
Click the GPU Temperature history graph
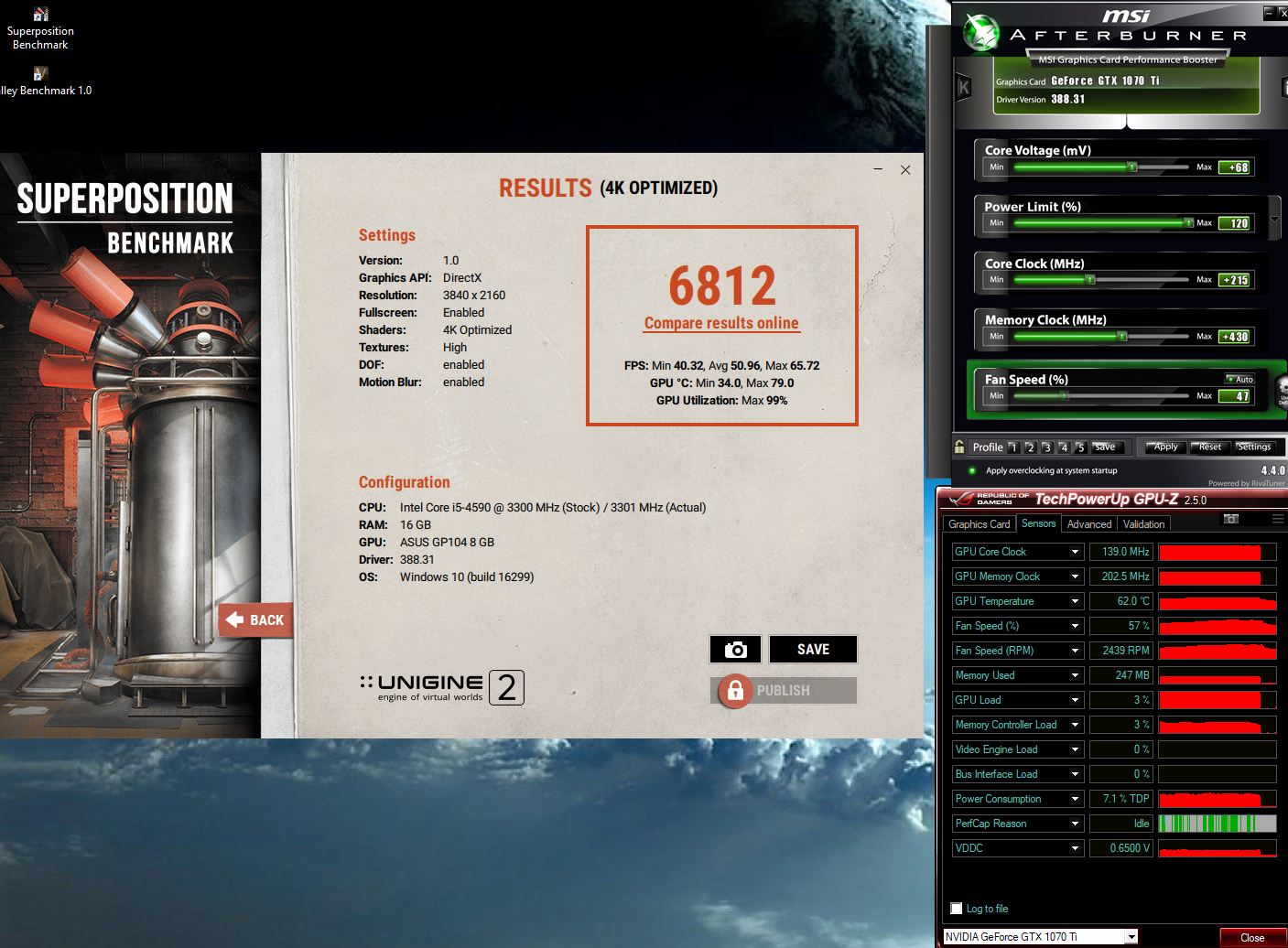[1218, 601]
